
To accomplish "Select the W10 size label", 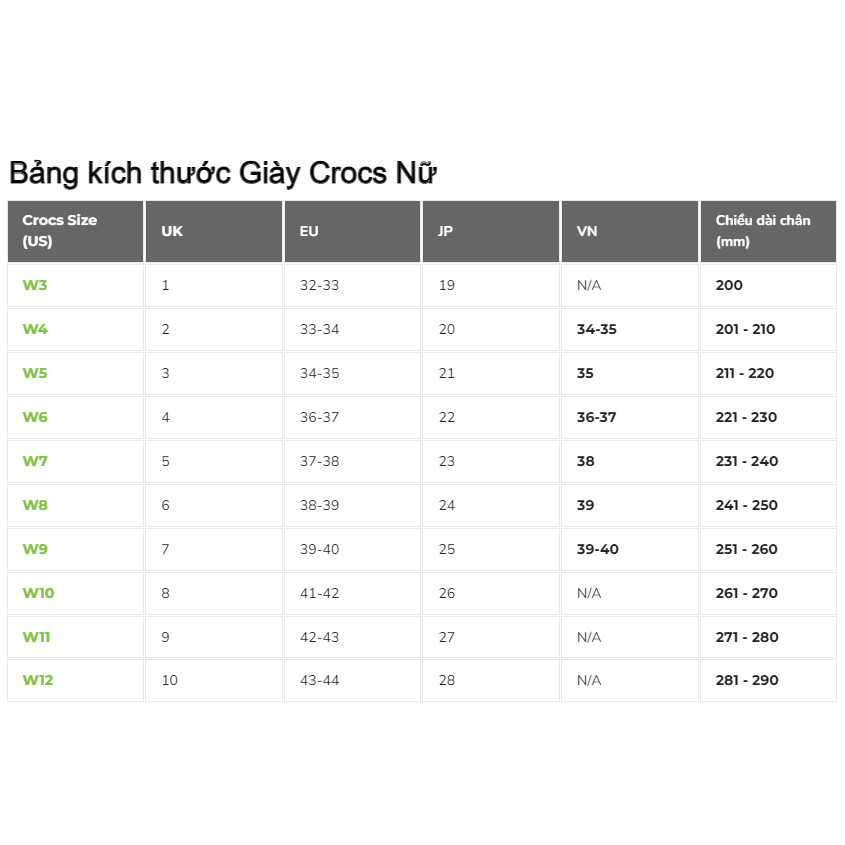I will pyautogui.click(x=38, y=593).
